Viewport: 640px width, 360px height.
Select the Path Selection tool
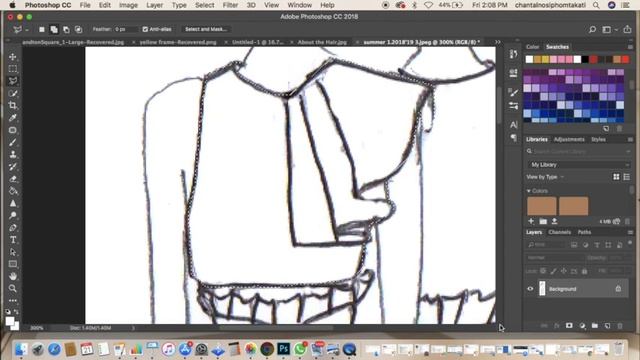13,252
